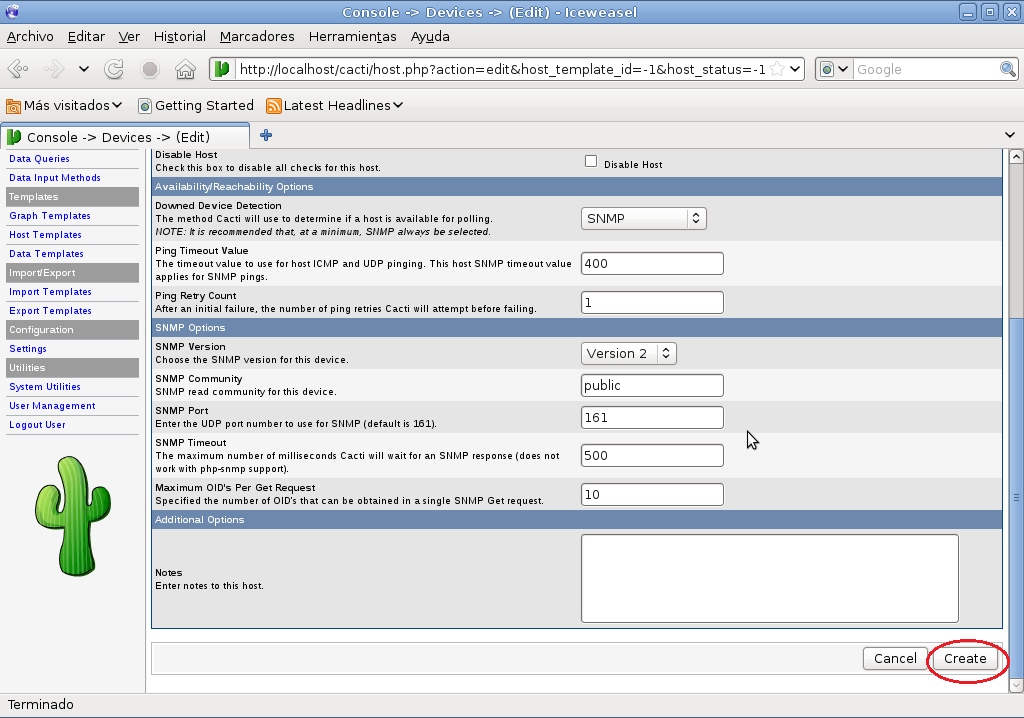Screen dimensions: 1024x718
Task: Click the Google search magnifier icon
Action: click(x=1007, y=69)
